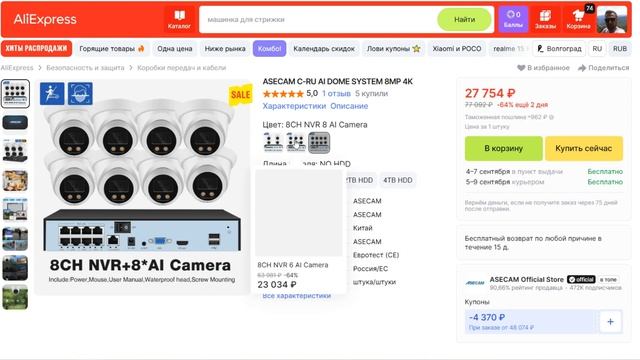Open the Горящие товары tab
640x360 pixels.
112,49
